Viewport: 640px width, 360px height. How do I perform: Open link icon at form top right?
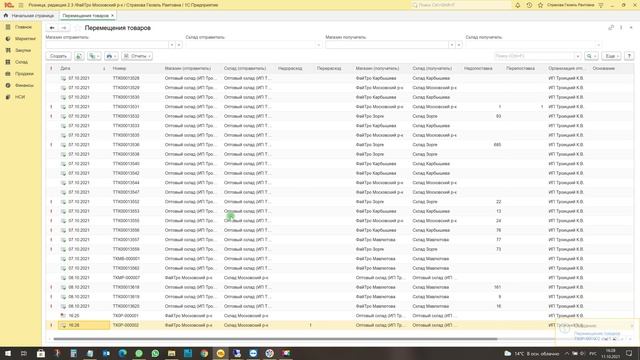pyautogui.click(x=611, y=28)
